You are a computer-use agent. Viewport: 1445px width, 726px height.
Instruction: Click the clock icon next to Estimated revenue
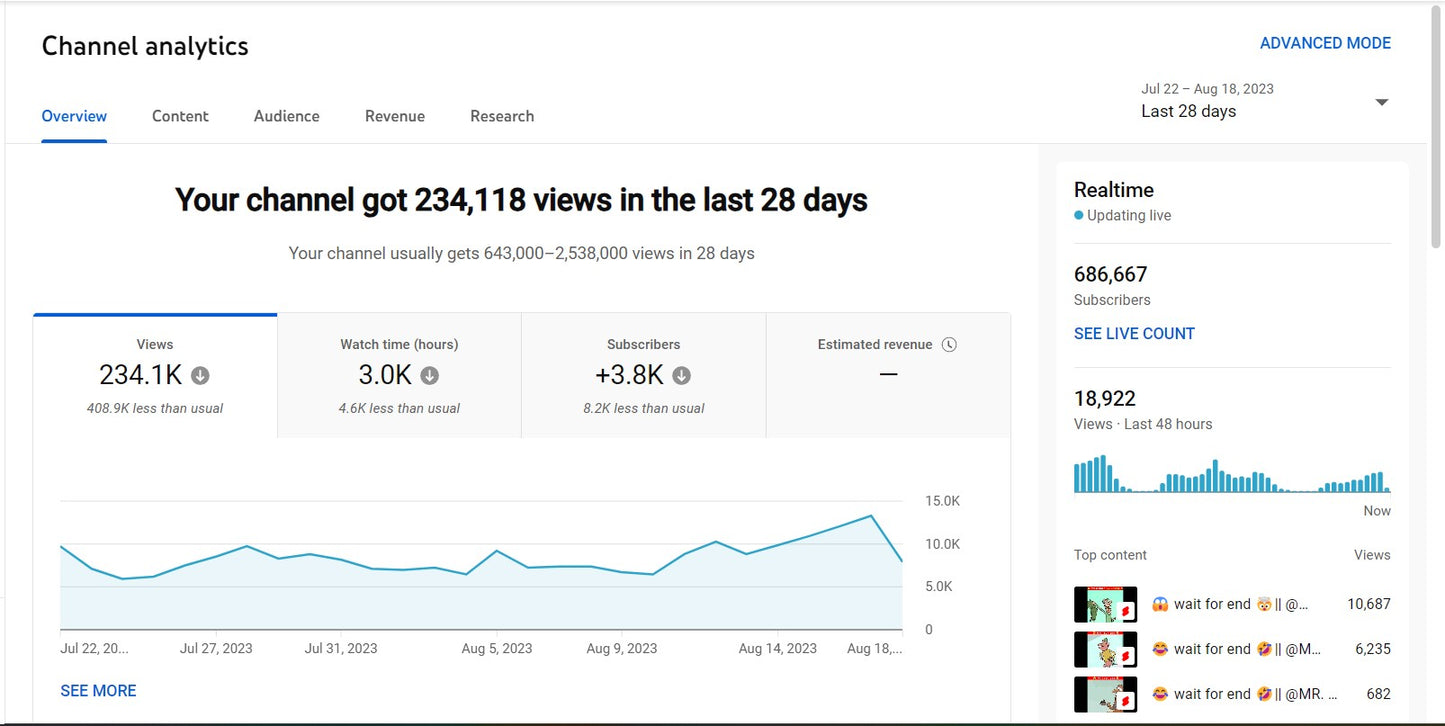click(x=949, y=344)
